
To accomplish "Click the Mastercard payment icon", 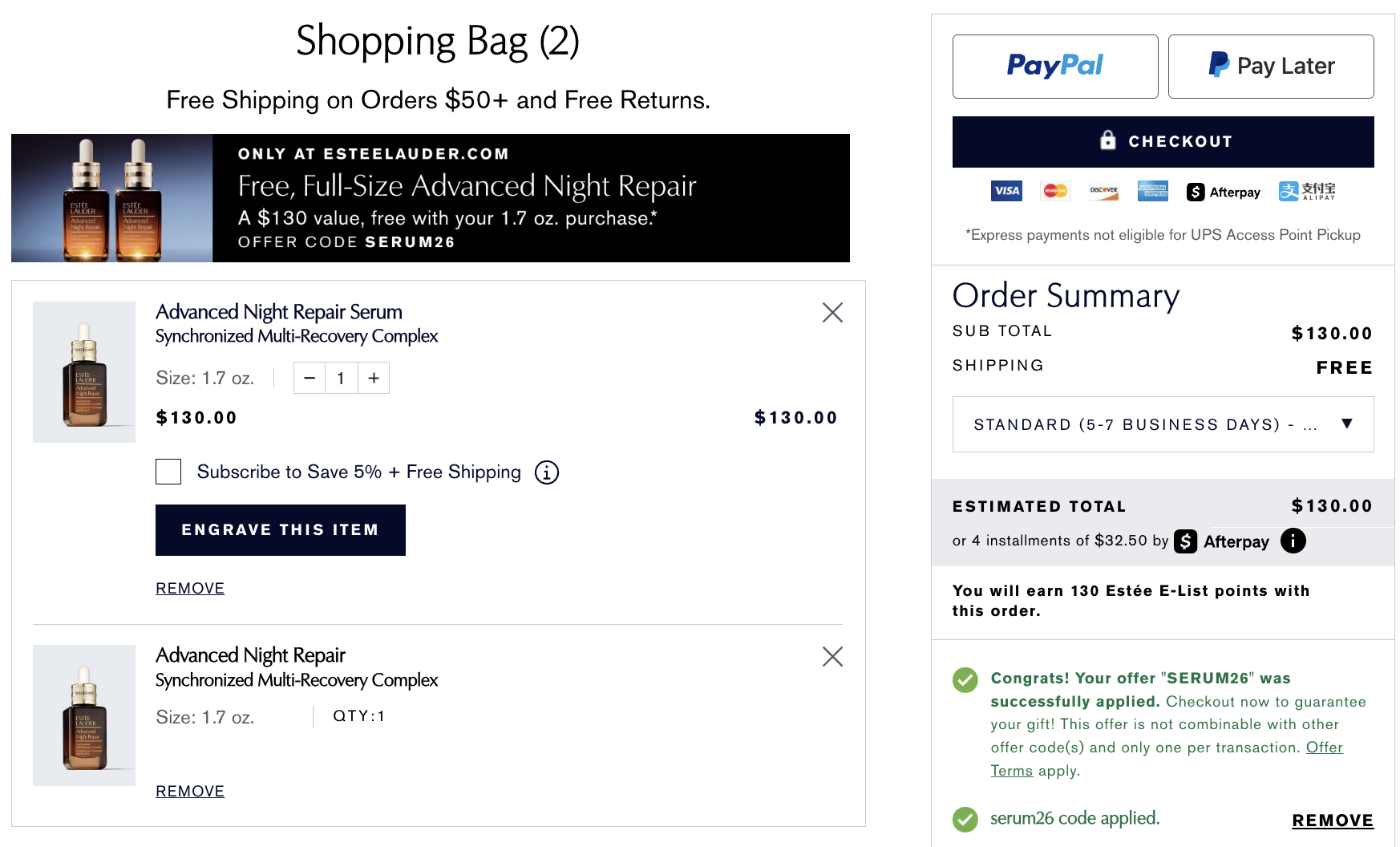I will click(1055, 191).
